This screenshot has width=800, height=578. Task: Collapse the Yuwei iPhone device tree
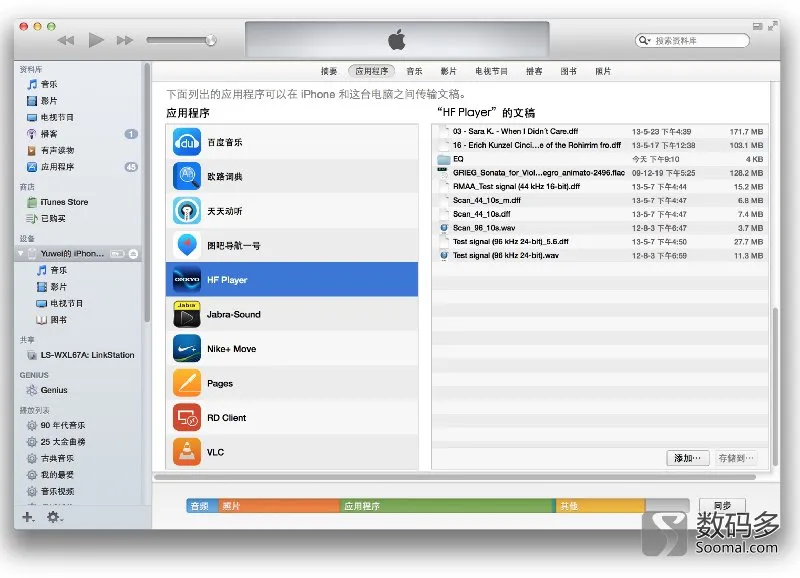point(21,254)
